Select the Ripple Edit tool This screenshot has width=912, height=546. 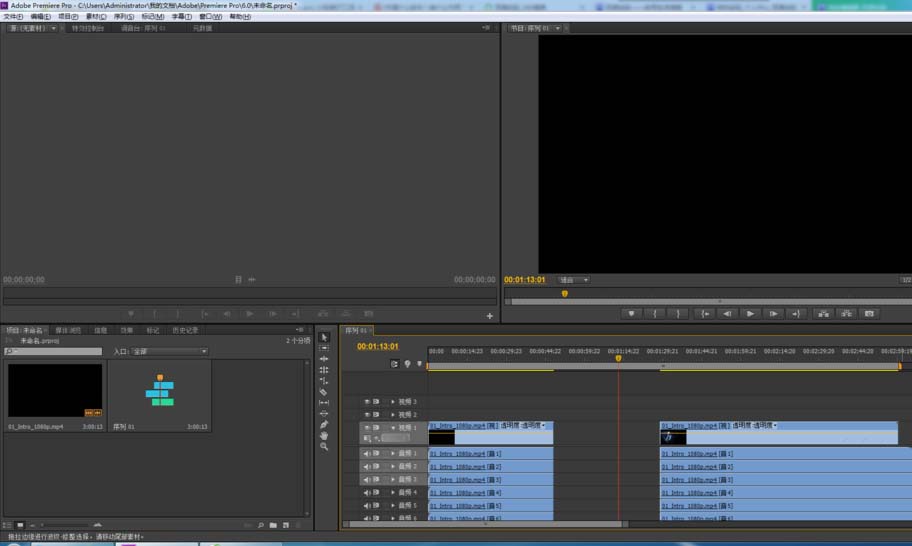tap(323, 359)
